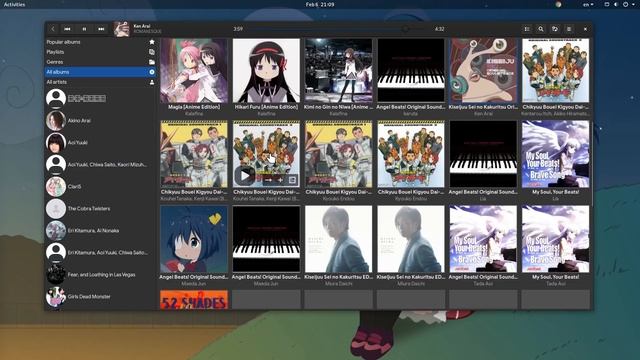Go back with the header back arrow
Screen dimensions: 640x360
(53, 29)
